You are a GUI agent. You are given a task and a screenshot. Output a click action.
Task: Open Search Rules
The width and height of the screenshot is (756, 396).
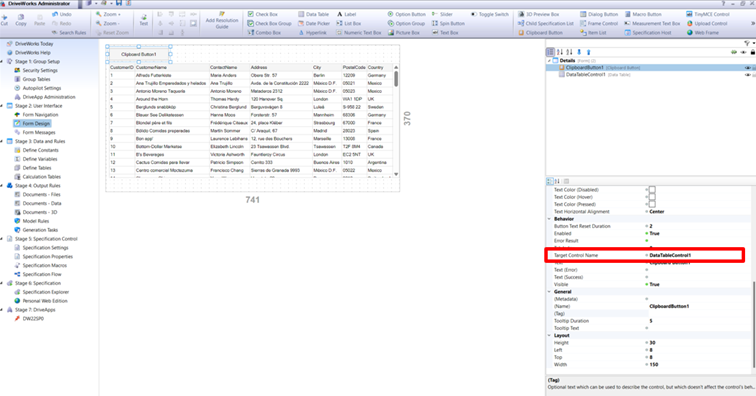68,32
